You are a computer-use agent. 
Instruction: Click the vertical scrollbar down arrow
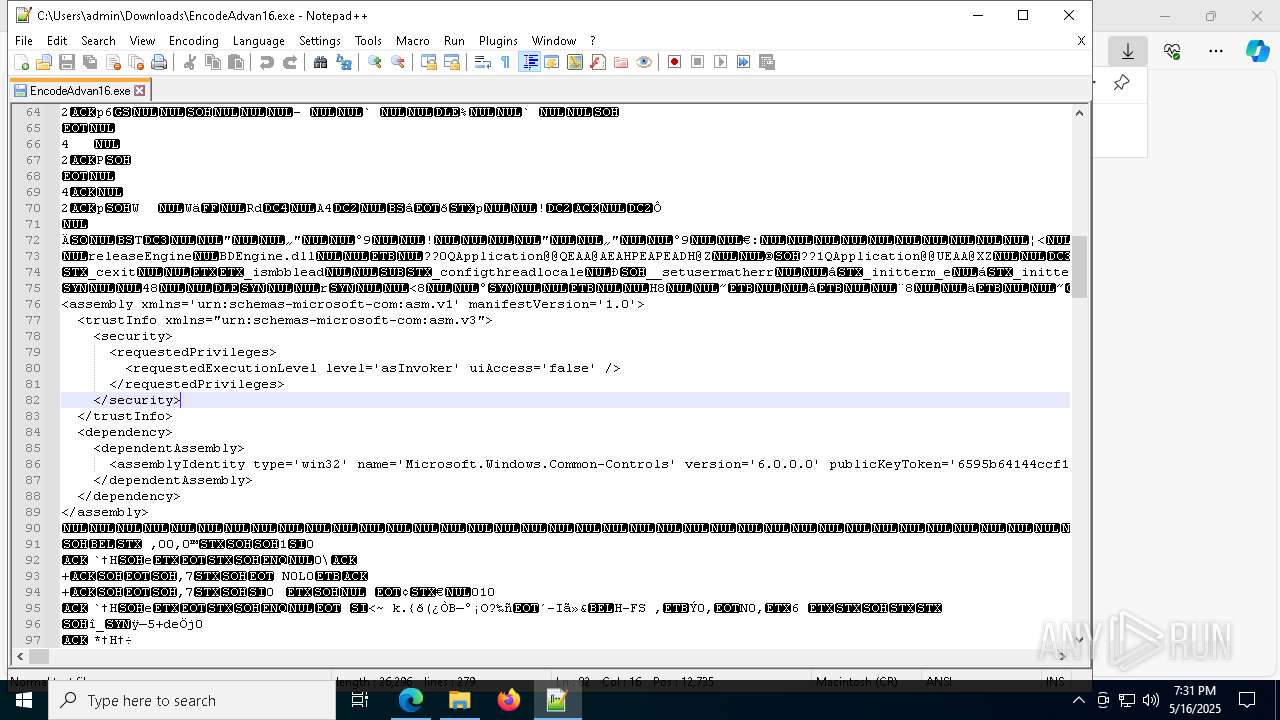[x=1079, y=640]
